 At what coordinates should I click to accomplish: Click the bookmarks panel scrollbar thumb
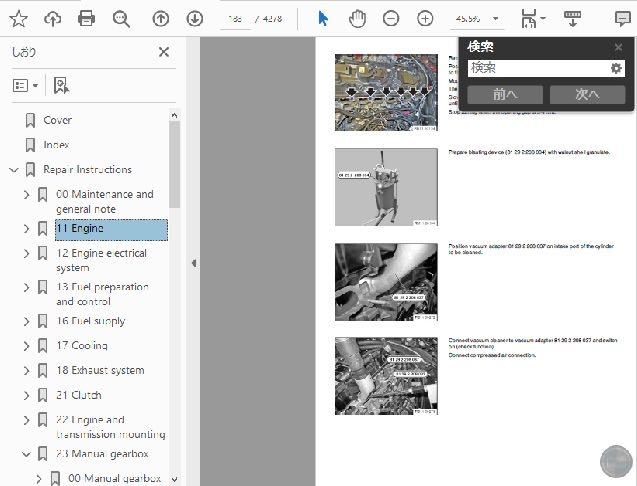coord(174,165)
